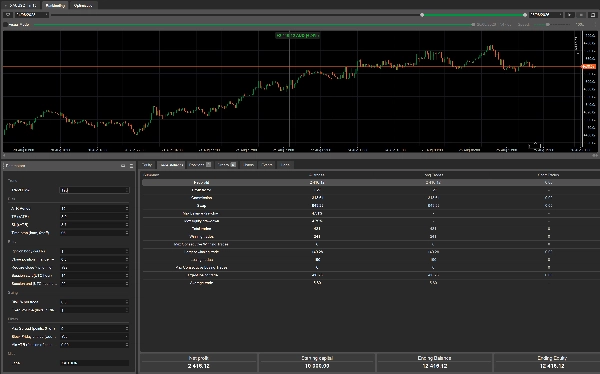Screen dimensions: 600x374
Task: Open the backtest start date dropdown
Action: click(32, 15)
